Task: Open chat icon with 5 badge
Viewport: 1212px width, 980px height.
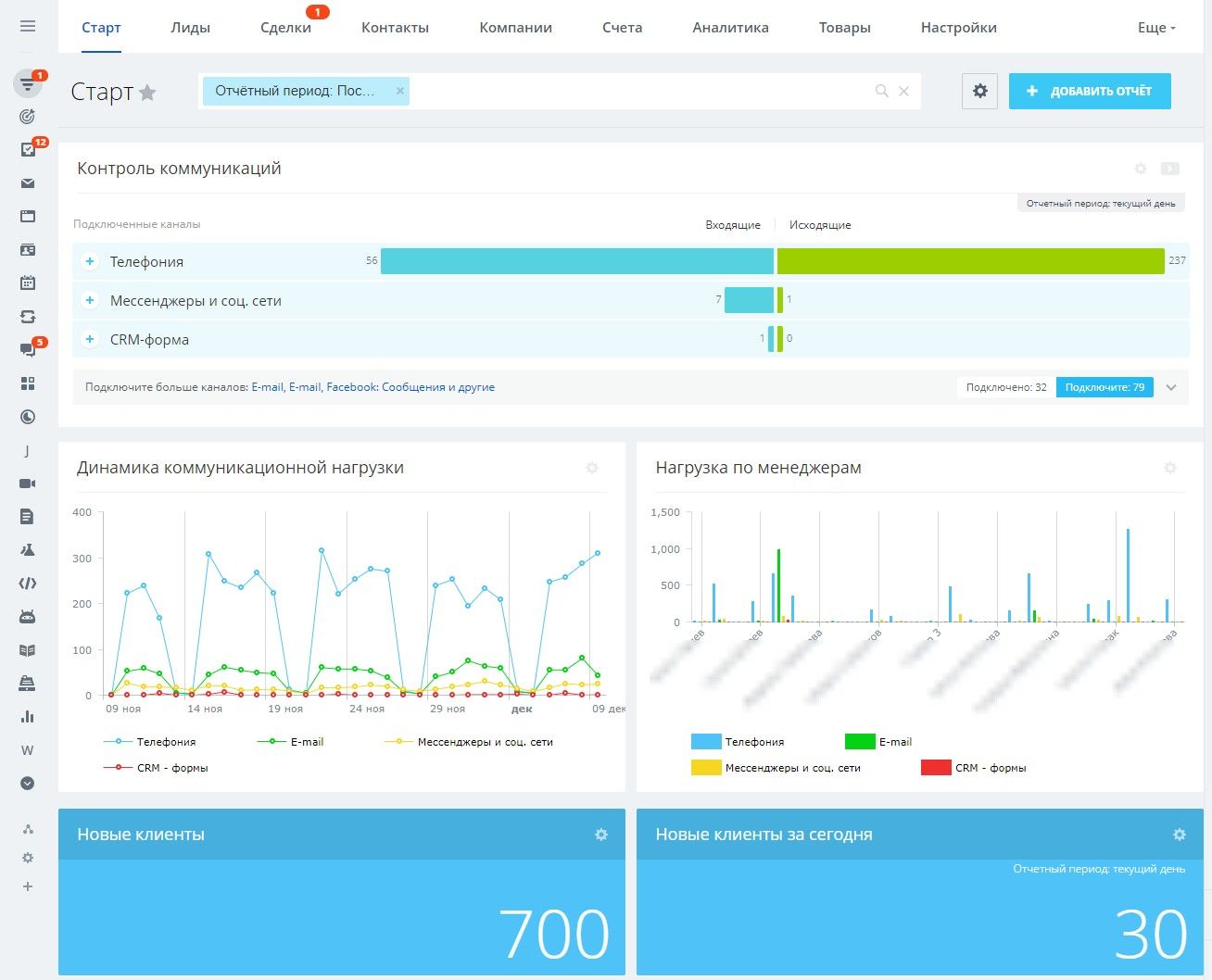Action: [28, 350]
